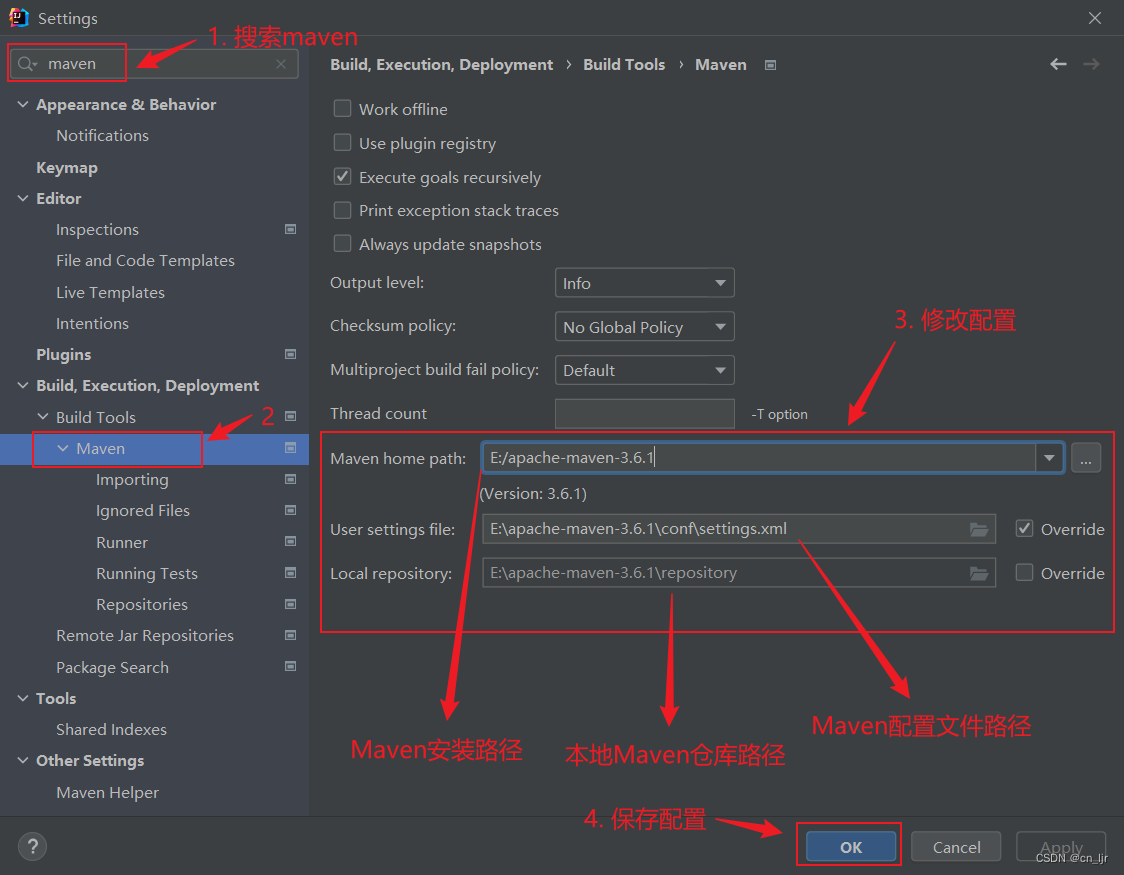The image size is (1124, 875).
Task: Click project icon on Runner row
Action: tap(290, 541)
